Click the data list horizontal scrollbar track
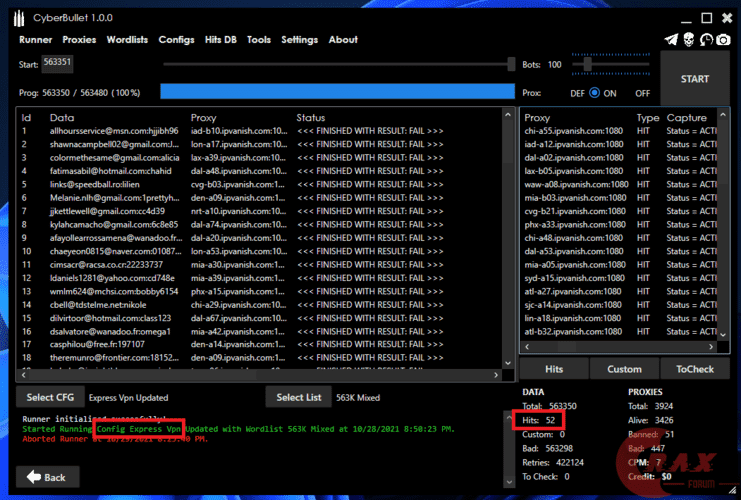 tap(259, 375)
